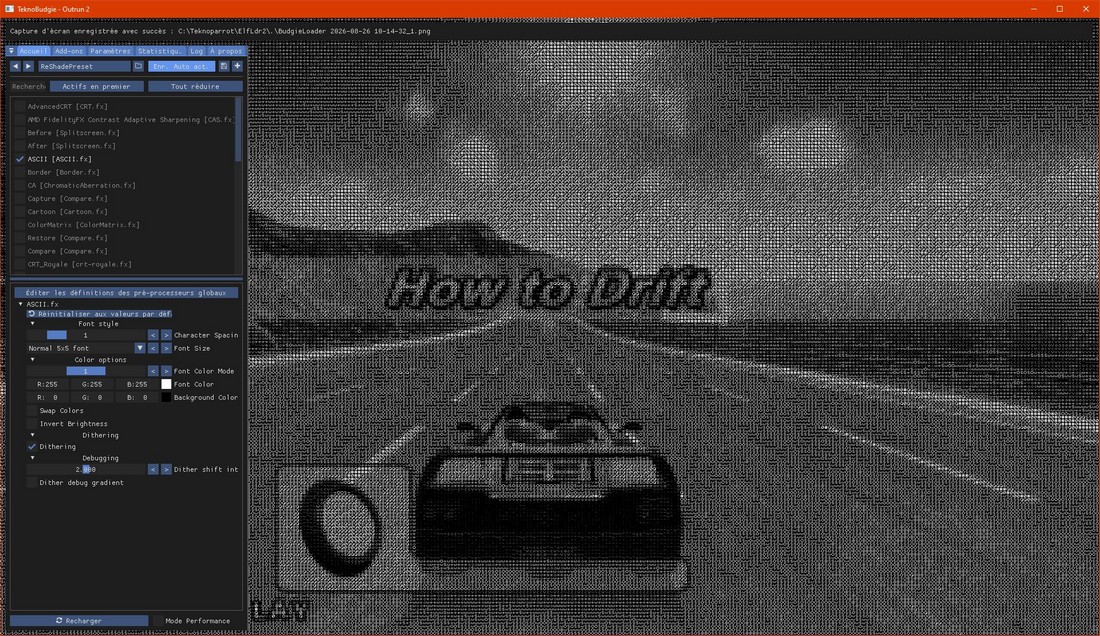Click the effects list scrollbar
The width and height of the screenshot is (1100, 636).
(x=239, y=130)
